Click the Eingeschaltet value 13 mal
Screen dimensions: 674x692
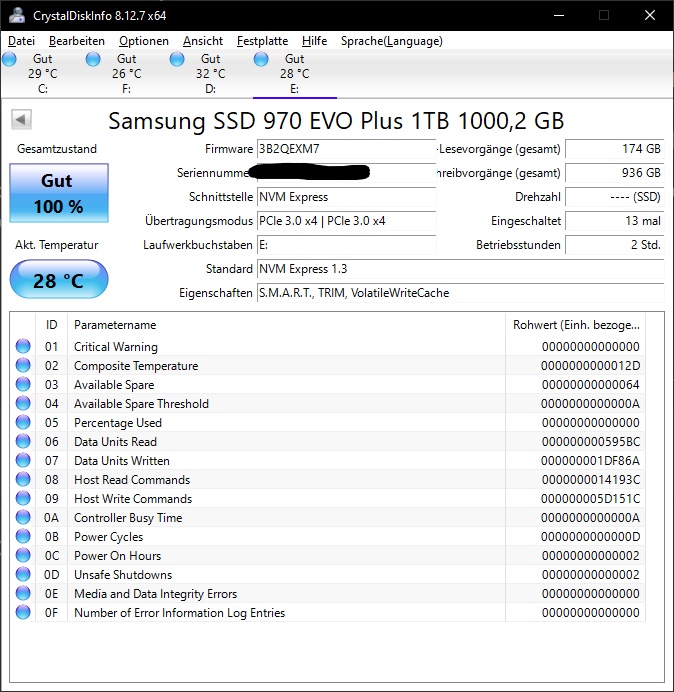[x=614, y=221]
